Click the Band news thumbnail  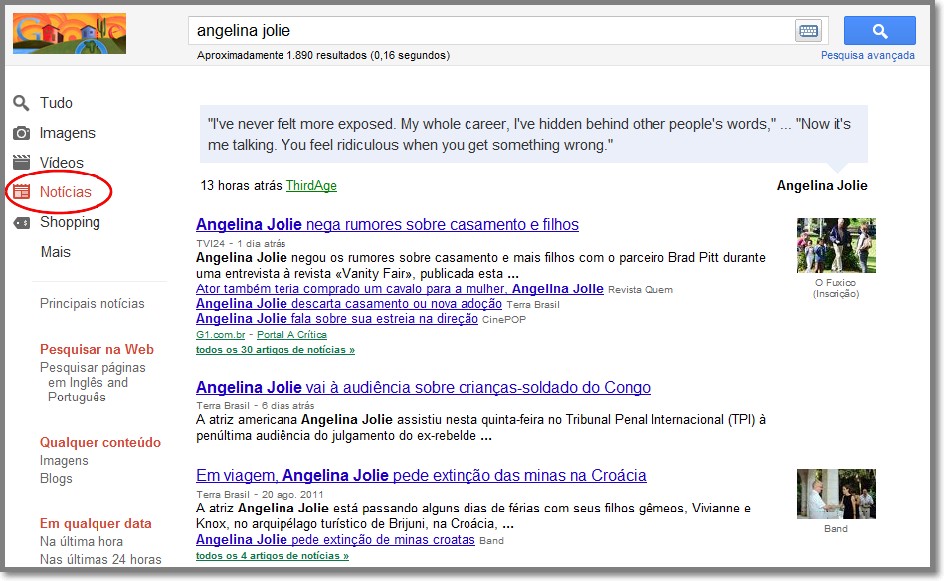836,494
